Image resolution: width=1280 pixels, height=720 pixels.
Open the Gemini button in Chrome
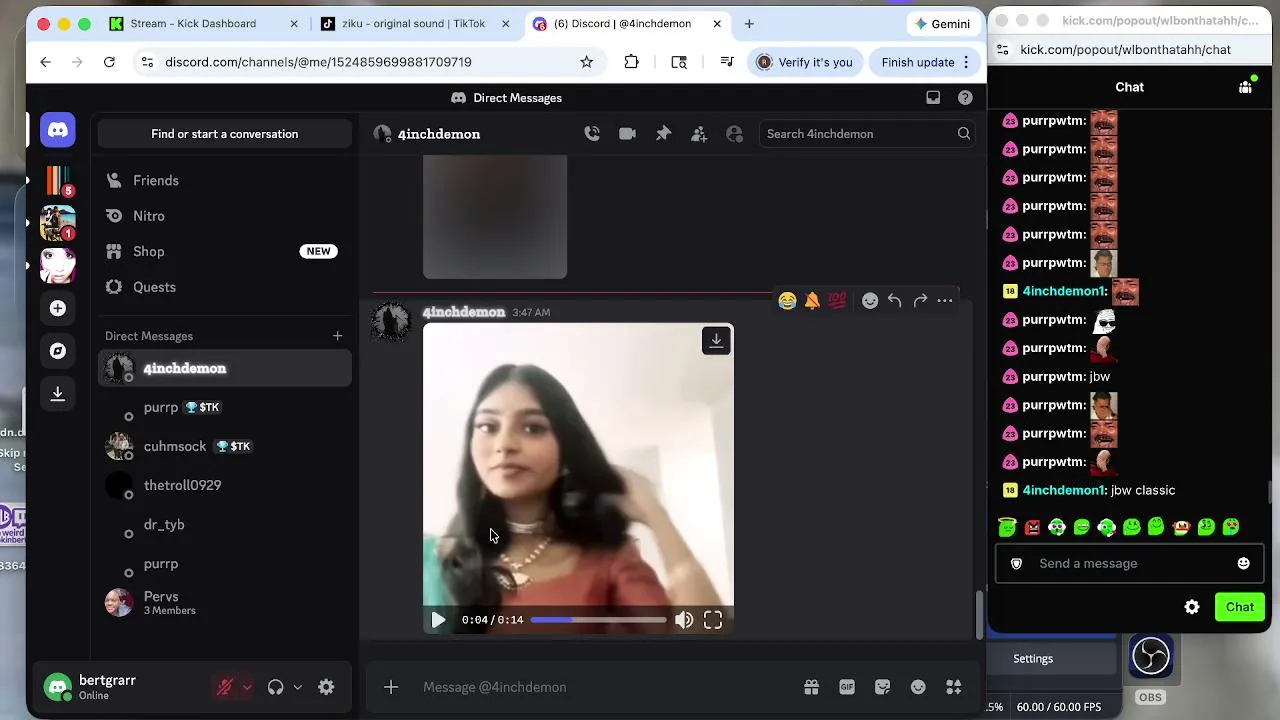pos(942,24)
